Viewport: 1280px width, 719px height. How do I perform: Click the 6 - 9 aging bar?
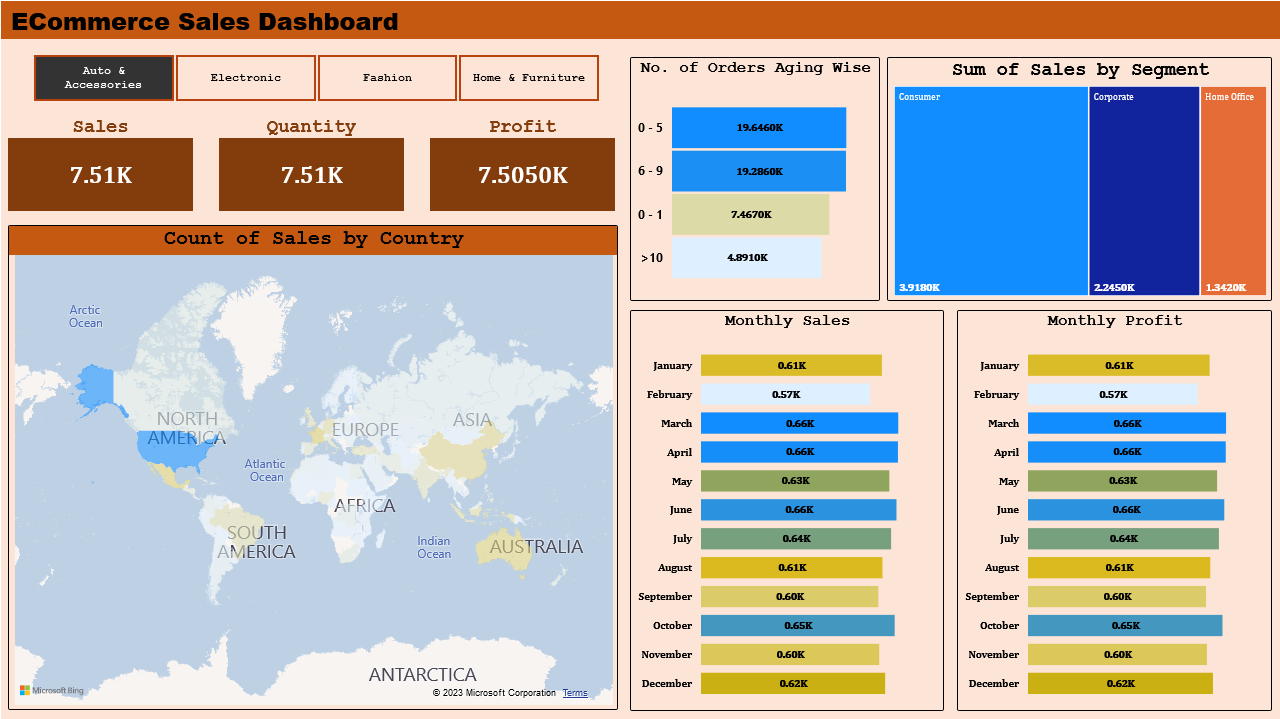point(759,171)
